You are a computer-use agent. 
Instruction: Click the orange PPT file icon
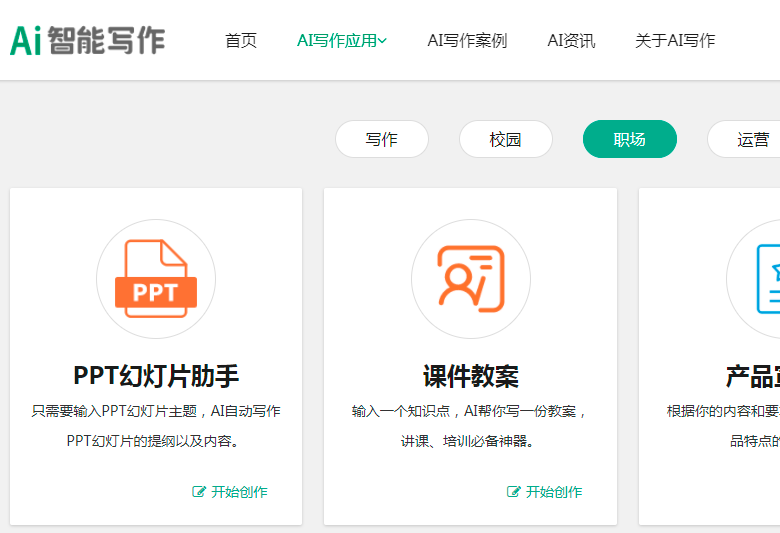156,279
